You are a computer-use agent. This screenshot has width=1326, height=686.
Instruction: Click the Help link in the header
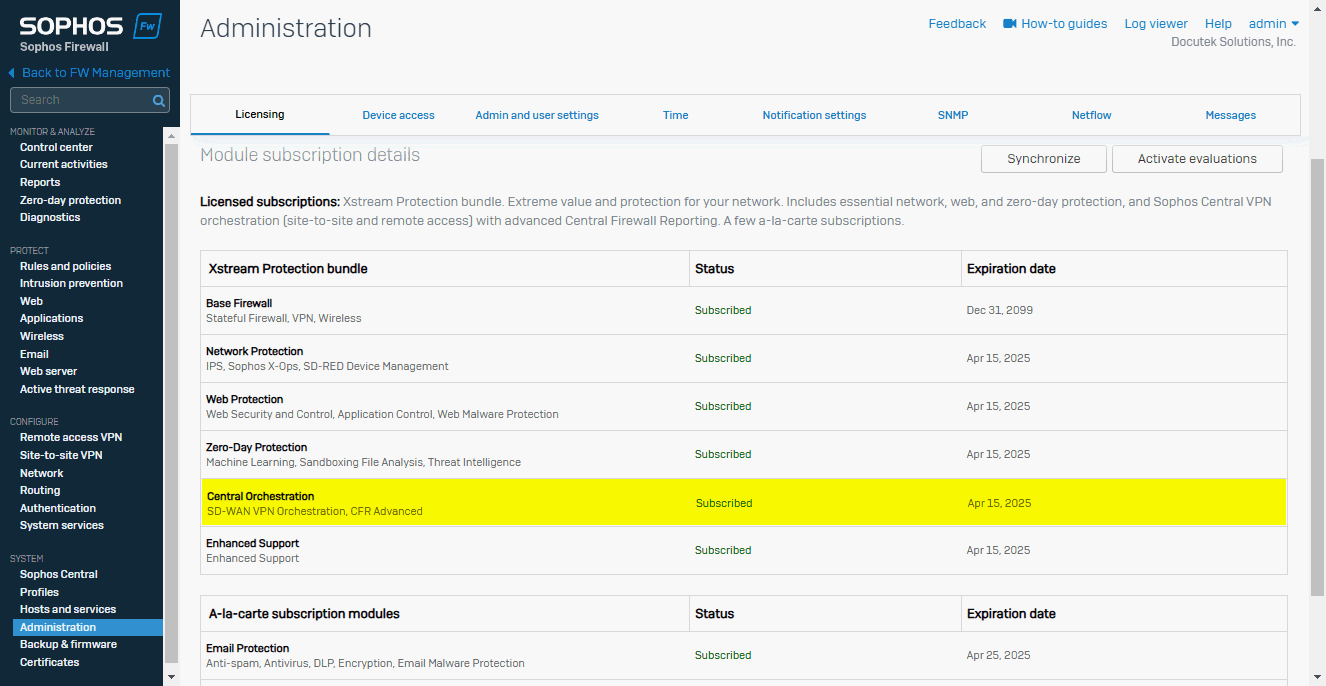1218,23
